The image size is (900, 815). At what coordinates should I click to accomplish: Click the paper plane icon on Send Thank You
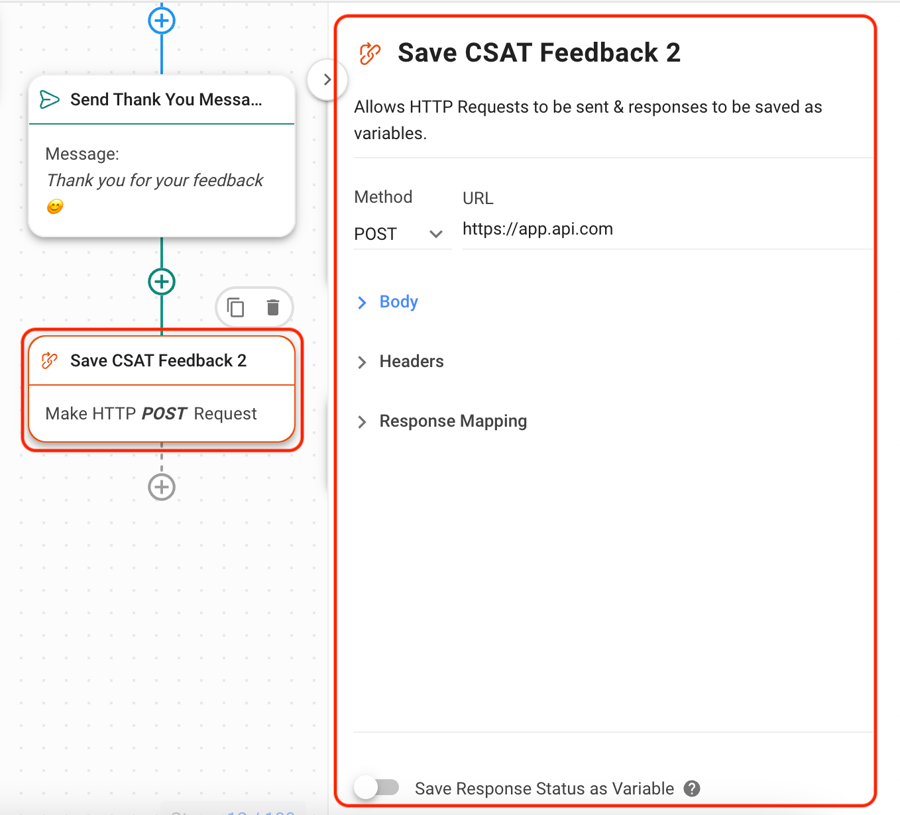point(49,100)
